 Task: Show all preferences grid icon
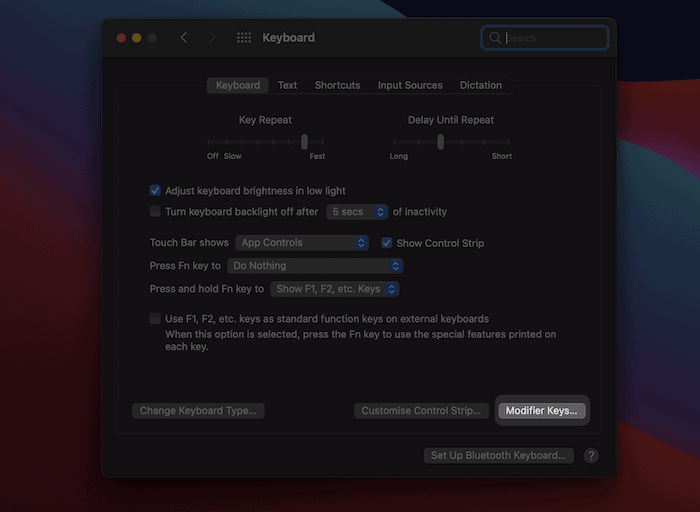244,37
